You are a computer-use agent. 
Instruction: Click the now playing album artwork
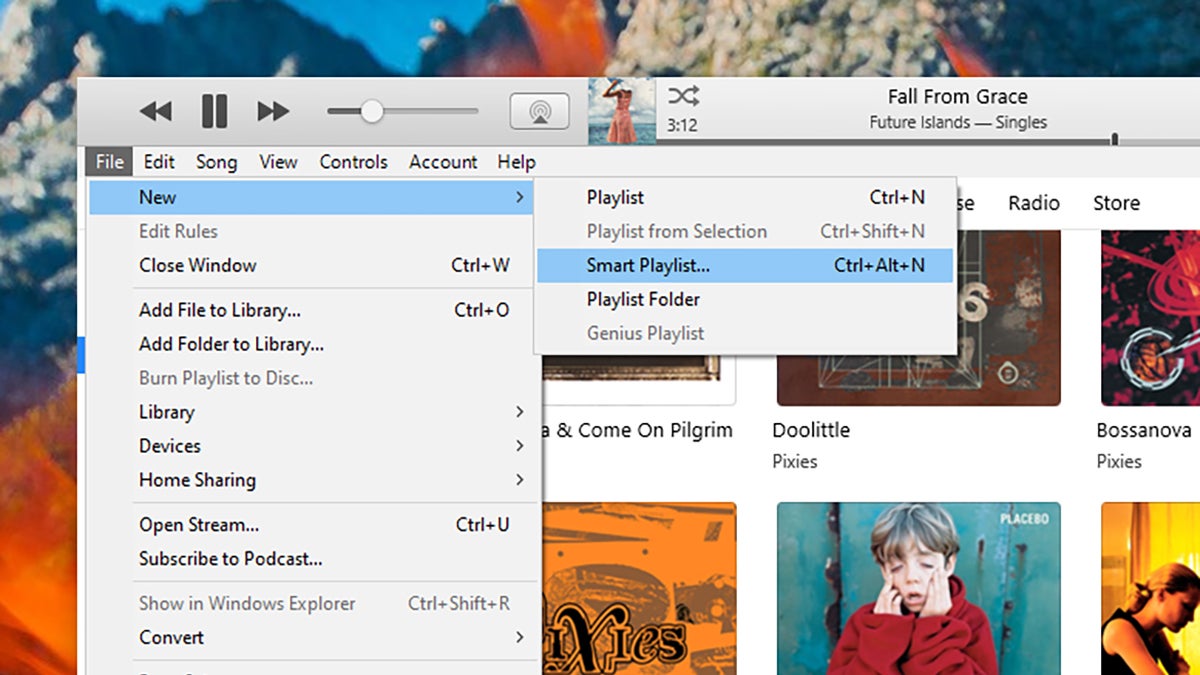tap(621, 111)
